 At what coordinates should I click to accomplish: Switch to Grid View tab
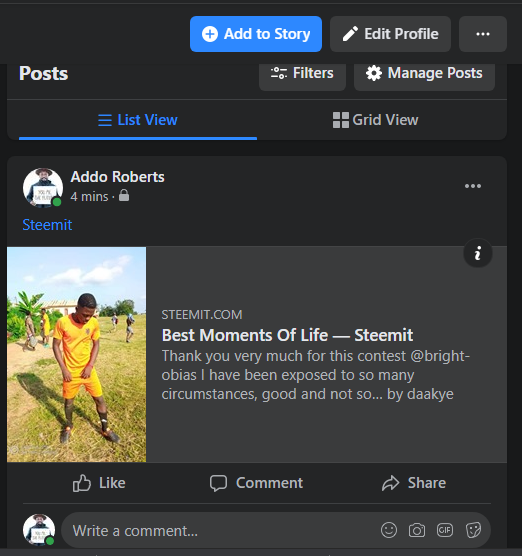click(x=376, y=120)
